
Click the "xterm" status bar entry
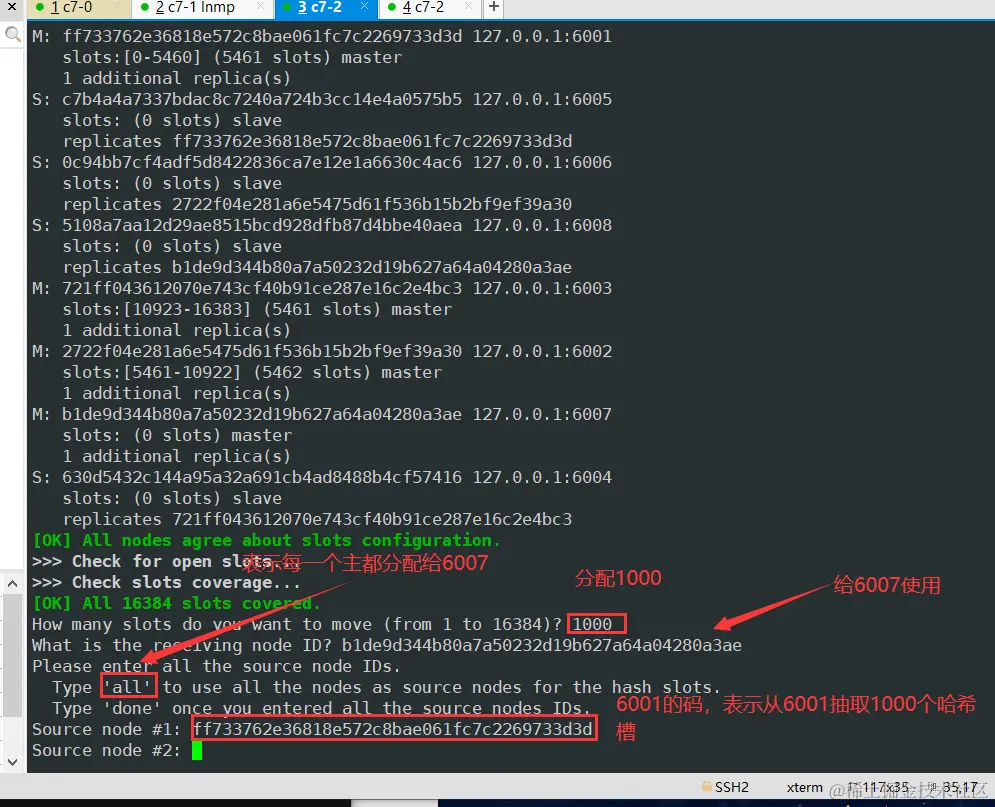[x=804, y=787]
